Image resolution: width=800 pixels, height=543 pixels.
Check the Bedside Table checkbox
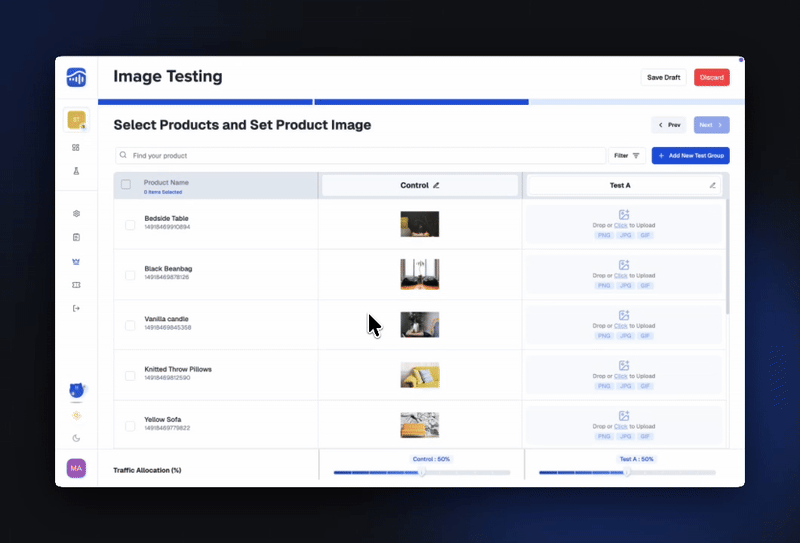130,225
